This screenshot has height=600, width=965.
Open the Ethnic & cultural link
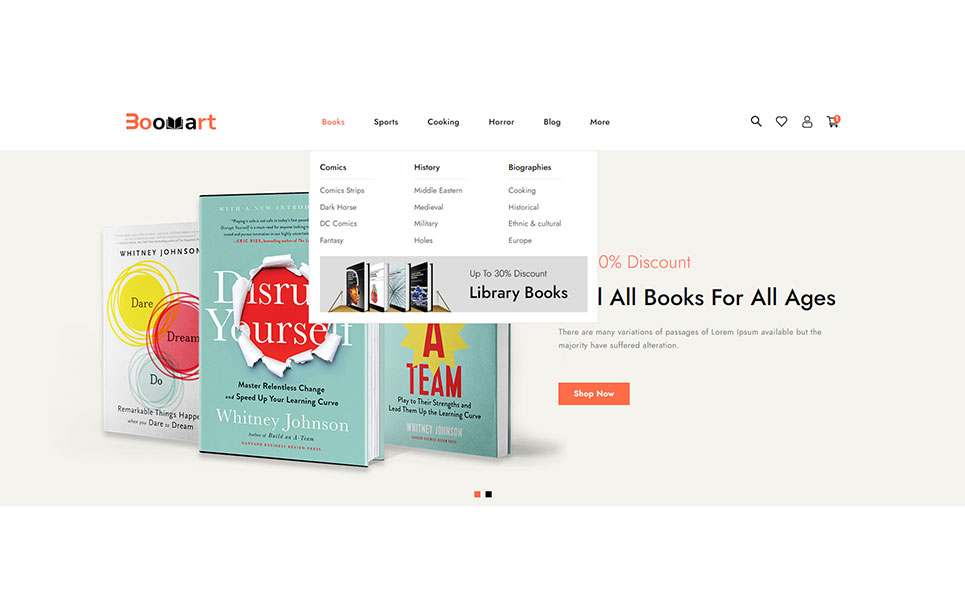pos(535,223)
